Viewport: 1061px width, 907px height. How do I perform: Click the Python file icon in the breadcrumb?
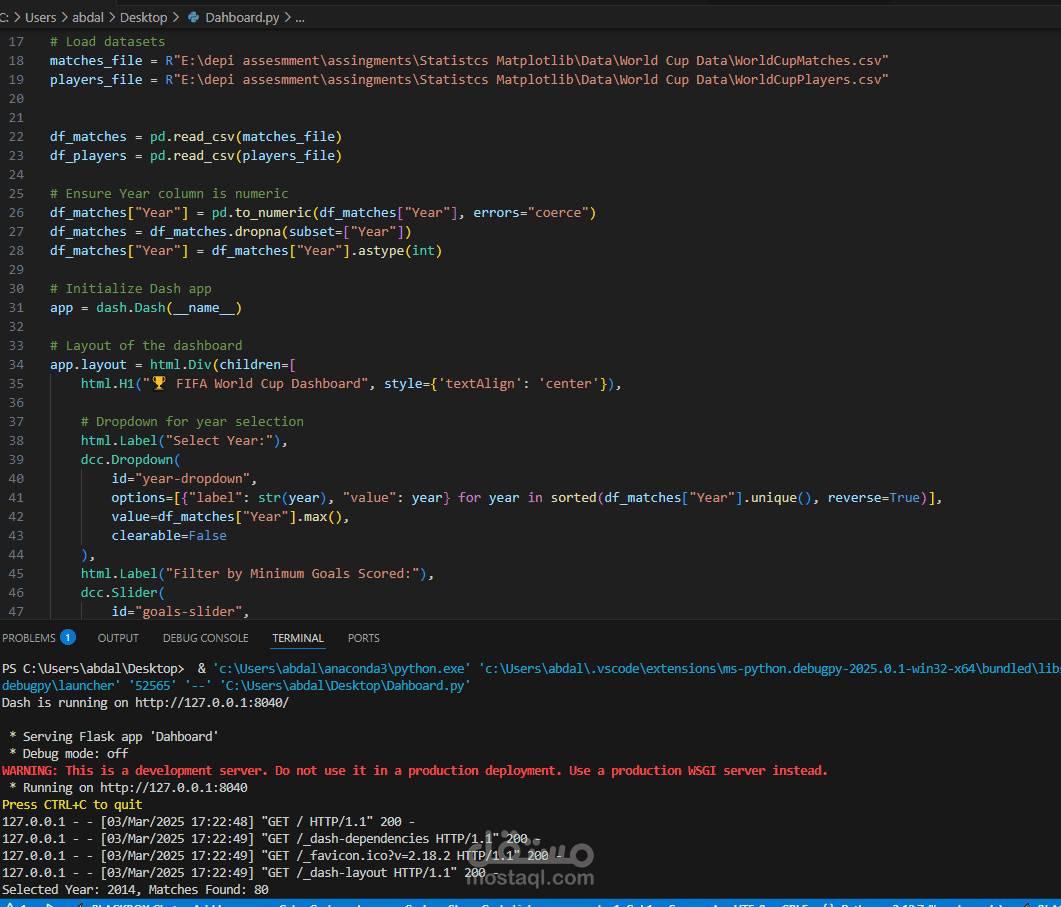[194, 18]
